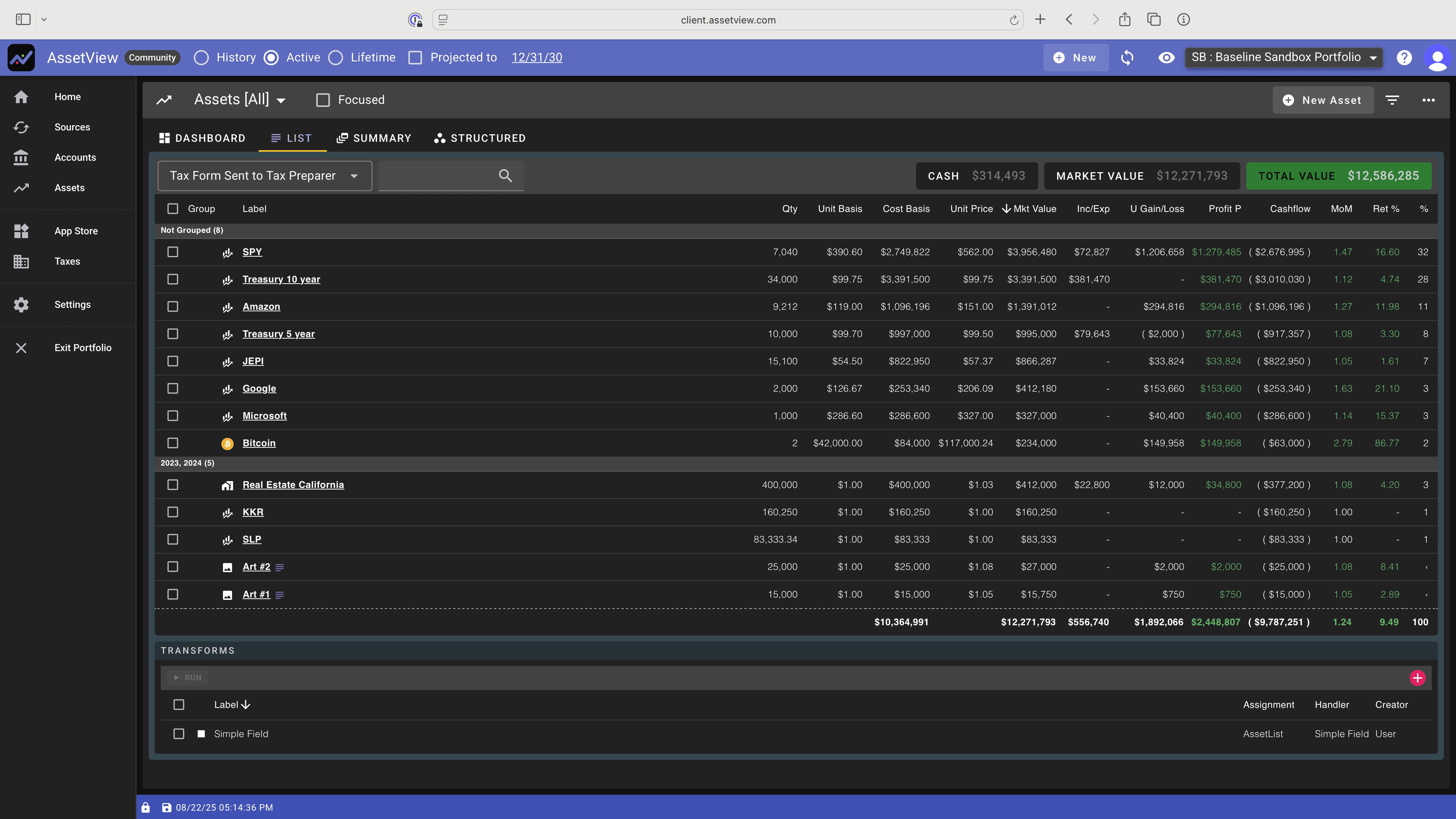
Task: Open Tax Form Sent to Tax Preparer dropdown
Action: point(265,176)
